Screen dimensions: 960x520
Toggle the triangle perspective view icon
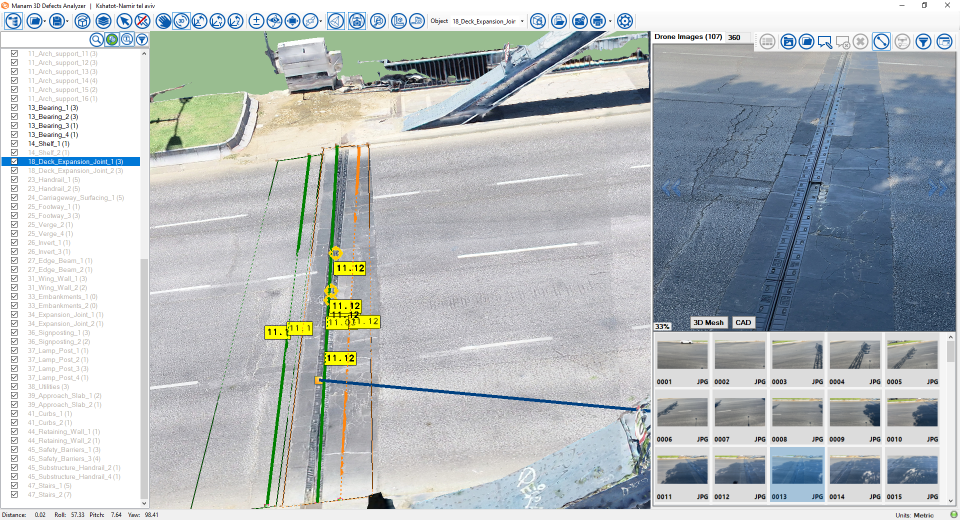[336, 21]
